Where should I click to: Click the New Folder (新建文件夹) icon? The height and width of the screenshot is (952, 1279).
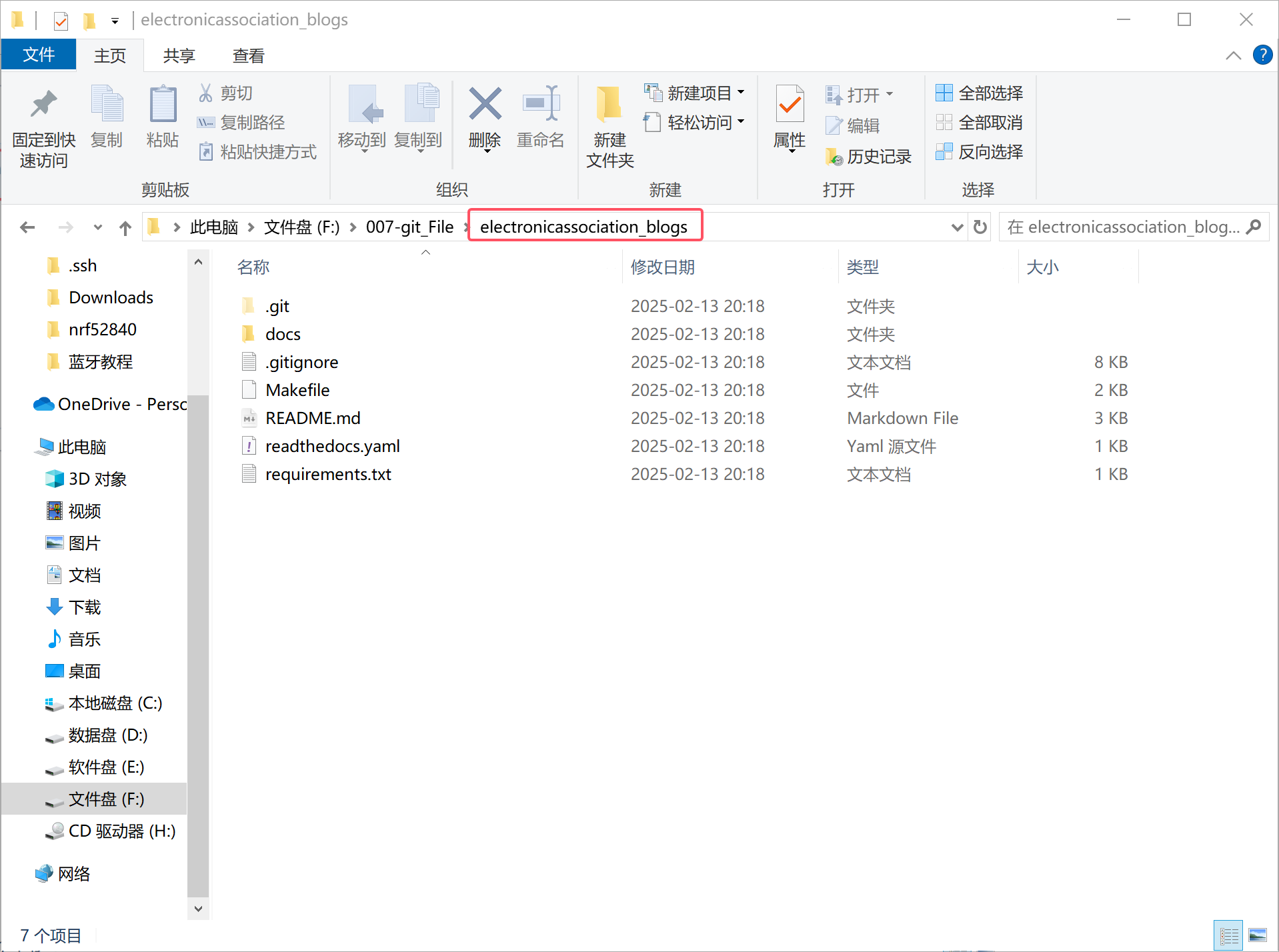[609, 104]
